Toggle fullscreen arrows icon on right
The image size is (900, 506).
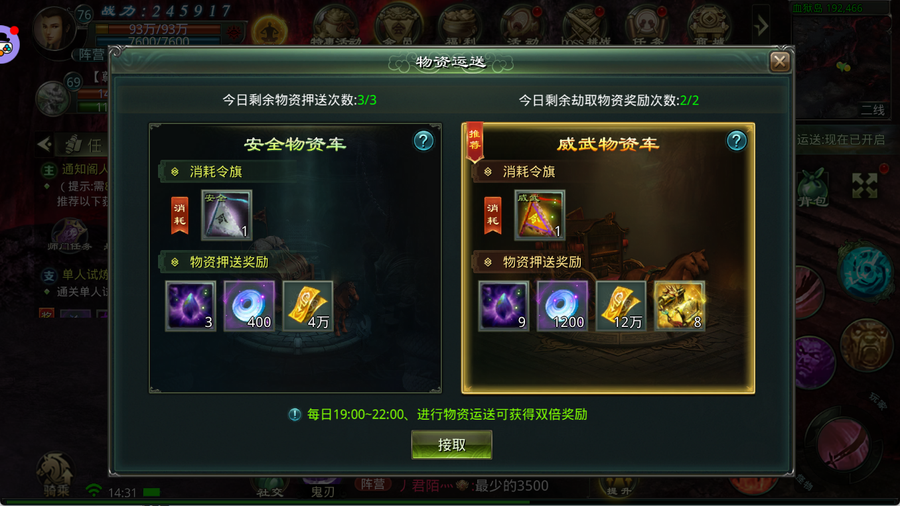(x=864, y=186)
